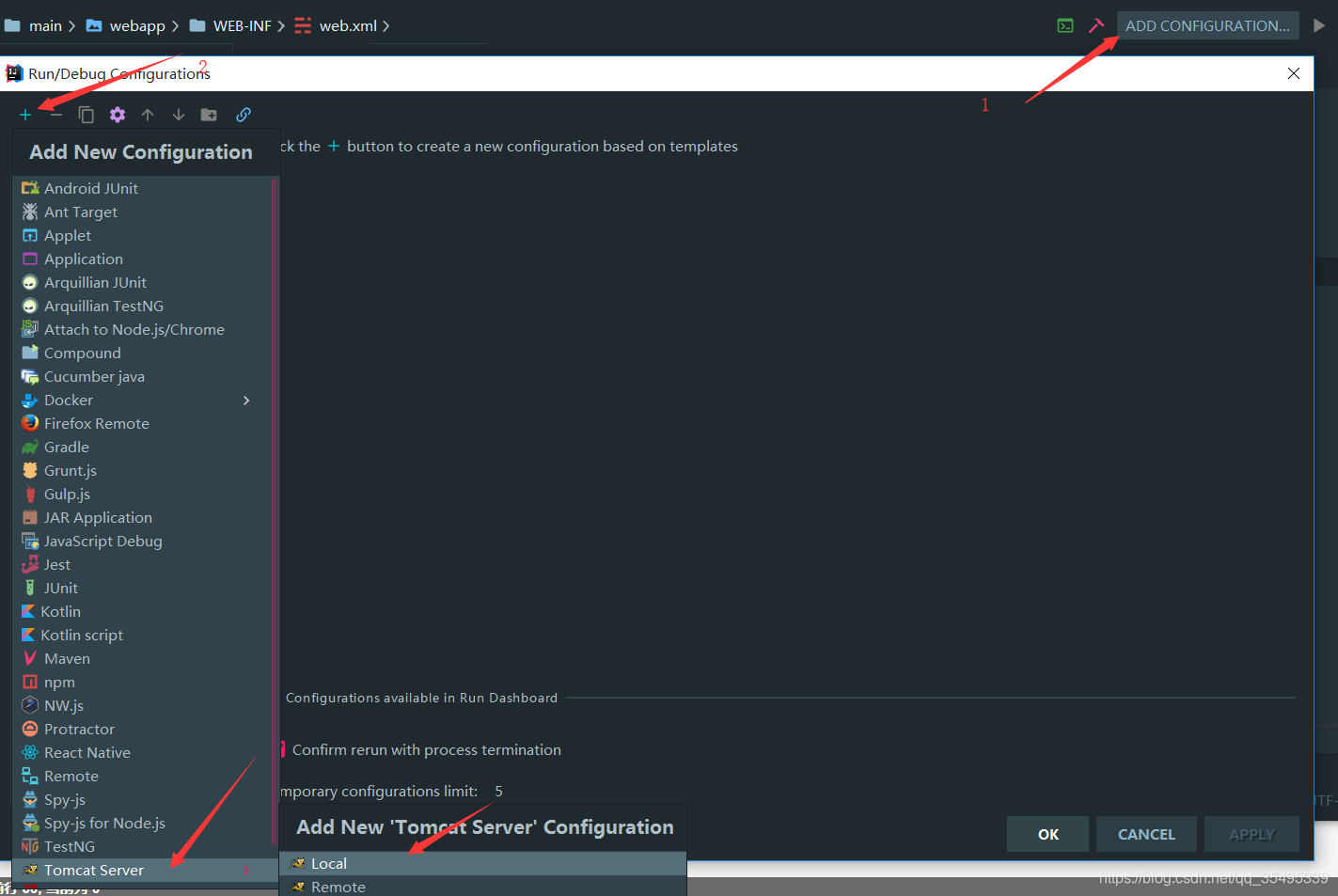Select Gulp.js configuration type
1338x896 pixels.
tap(141, 494)
